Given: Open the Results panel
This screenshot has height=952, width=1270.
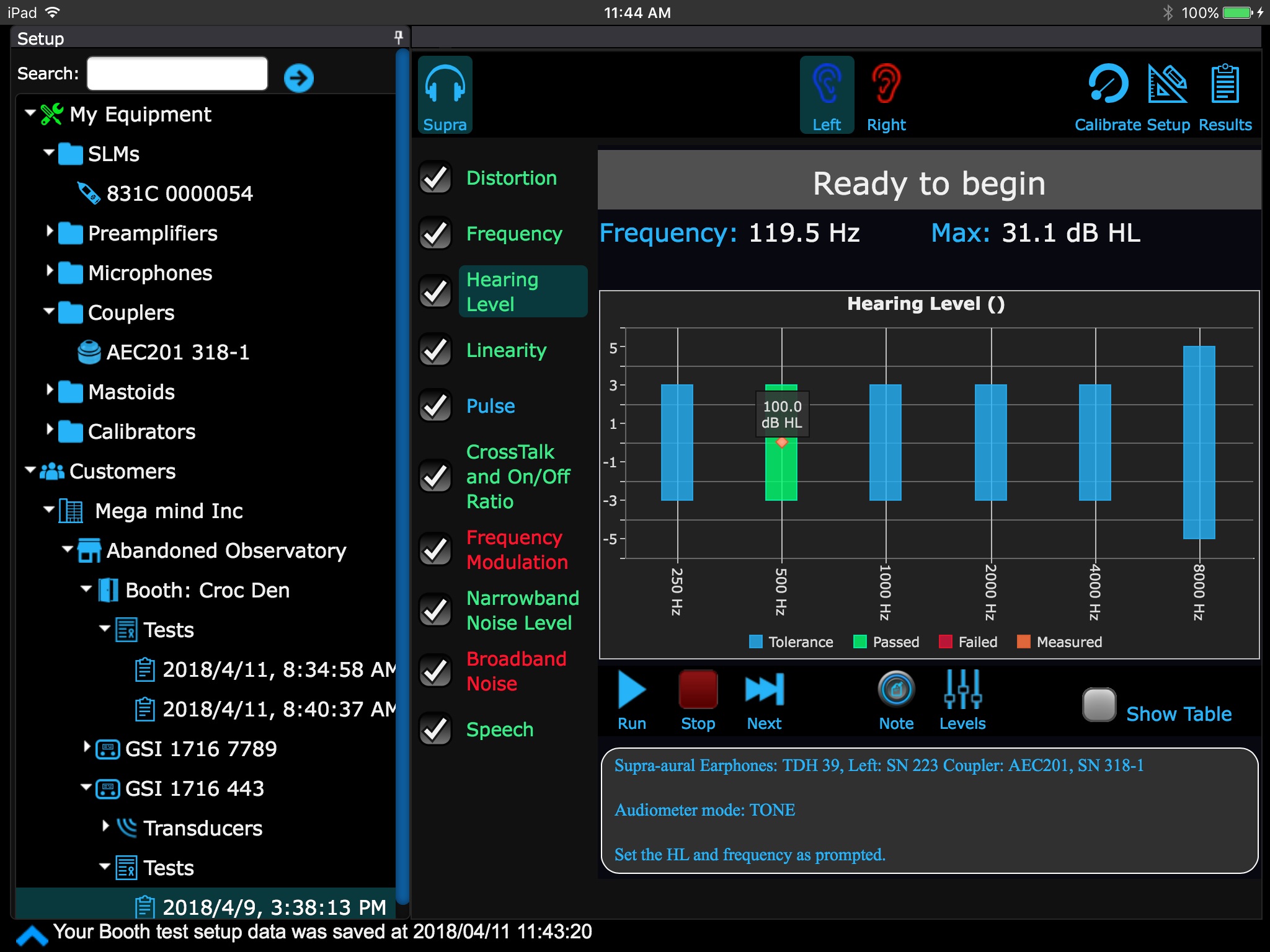Looking at the screenshot, I should click(x=1224, y=96).
